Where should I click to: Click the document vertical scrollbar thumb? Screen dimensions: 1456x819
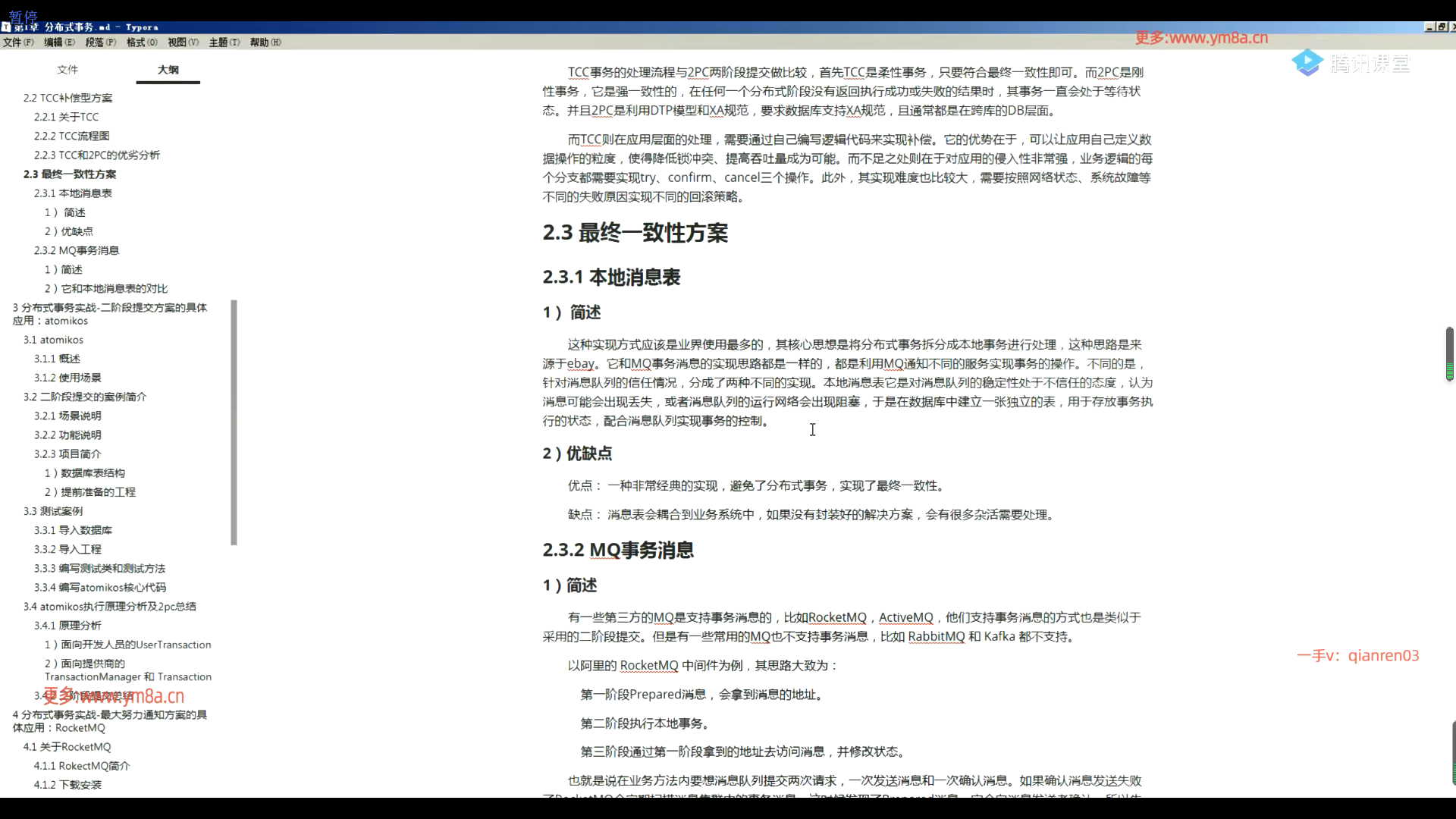[1449, 353]
